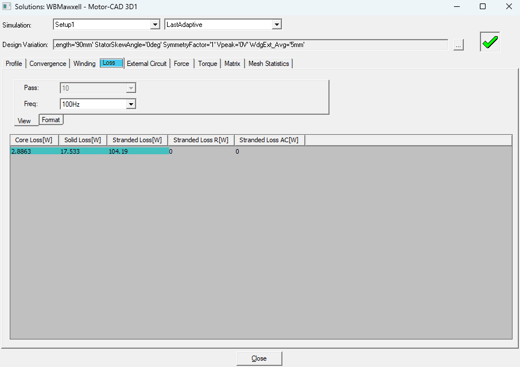Click the application icon in title bar
Screen dimensions: 520x367
(x=6, y=6)
